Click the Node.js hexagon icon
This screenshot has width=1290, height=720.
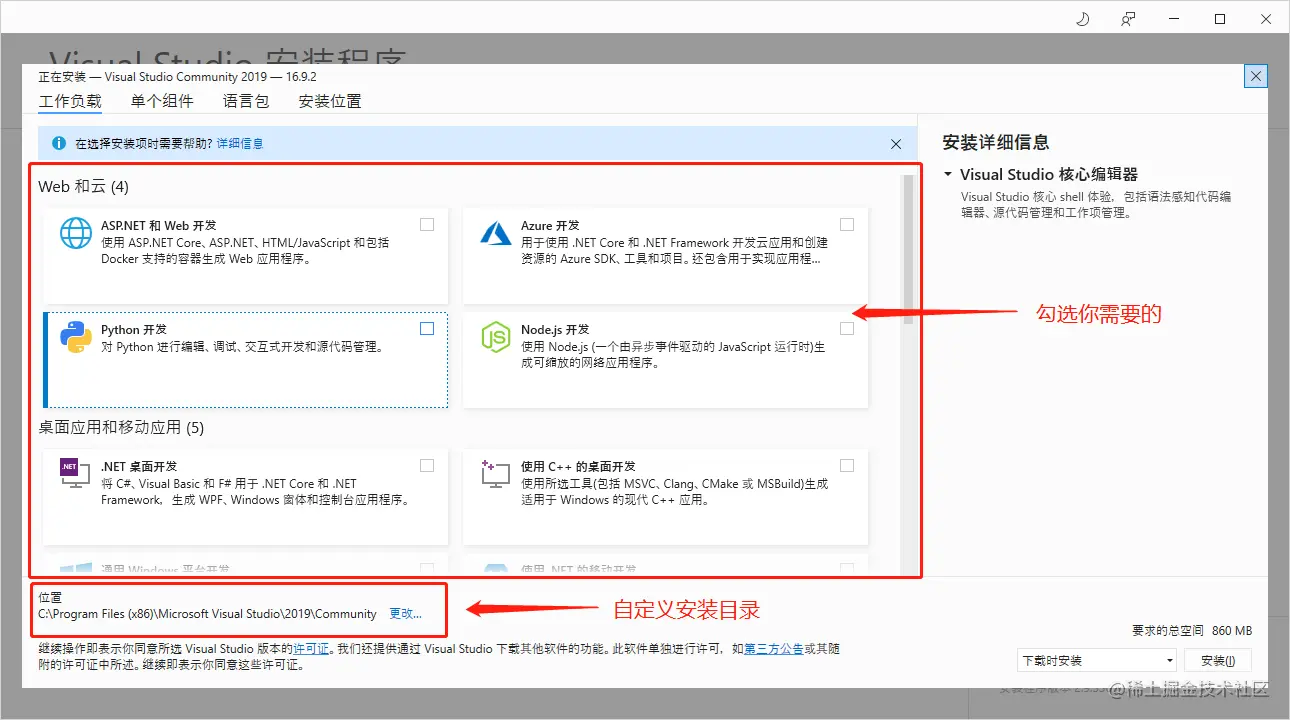tap(496, 337)
